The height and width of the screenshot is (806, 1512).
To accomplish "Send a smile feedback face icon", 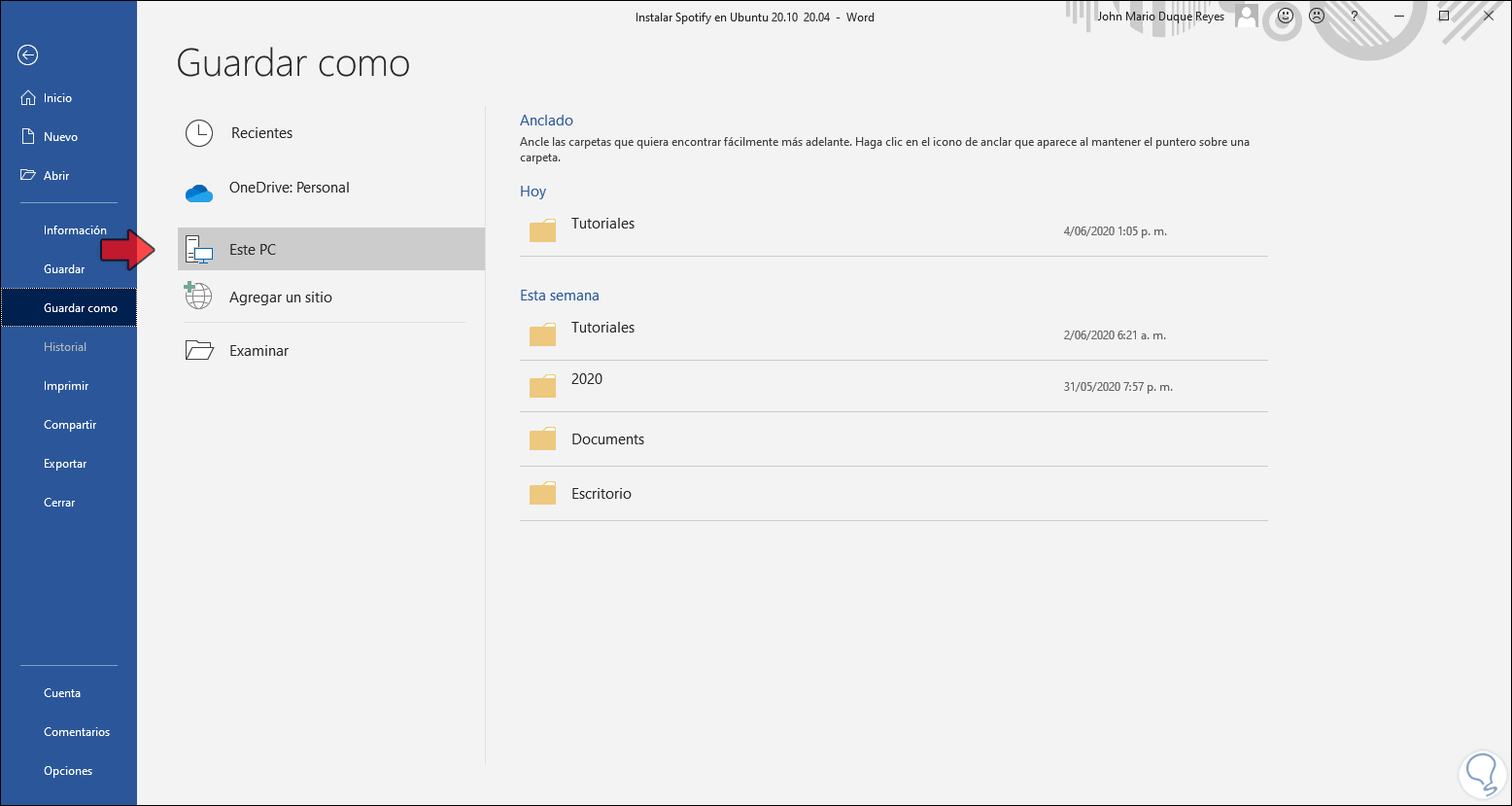I will pos(1286,17).
